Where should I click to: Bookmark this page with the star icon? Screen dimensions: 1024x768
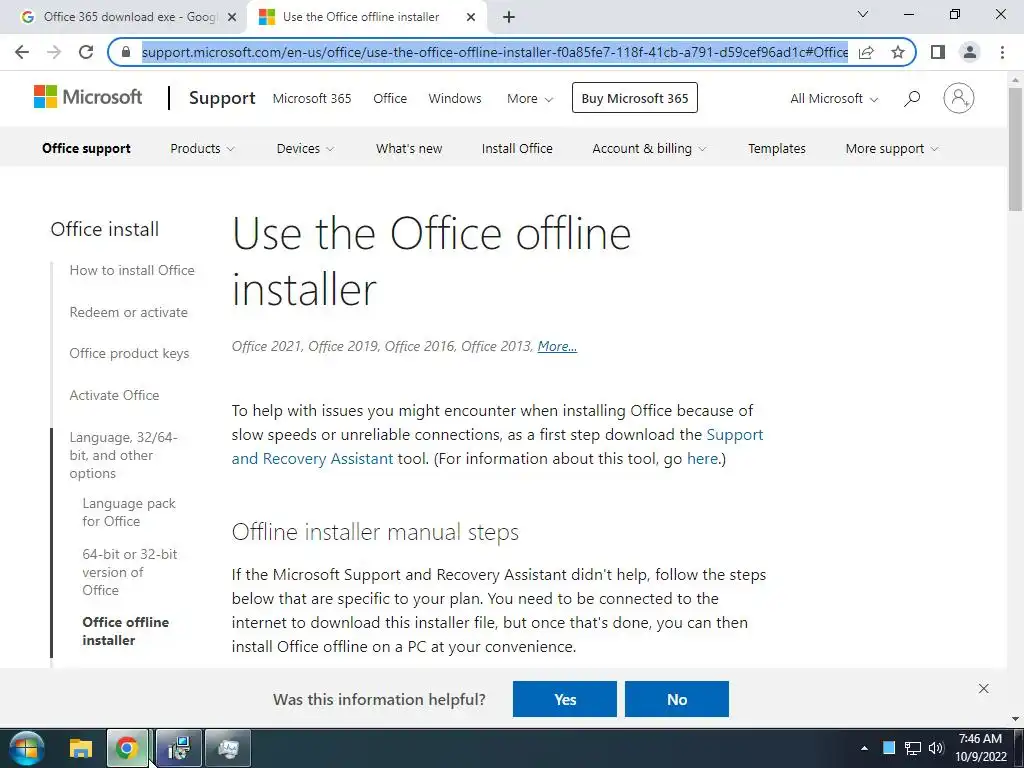point(898,52)
